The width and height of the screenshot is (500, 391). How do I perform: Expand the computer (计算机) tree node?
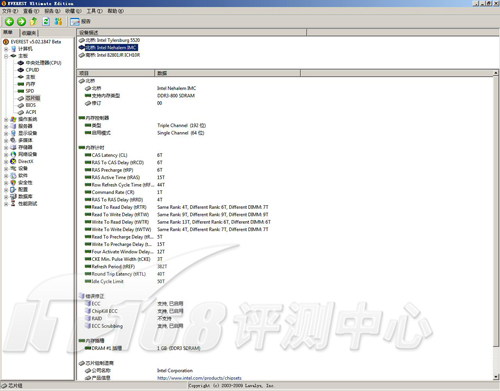[6, 49]
